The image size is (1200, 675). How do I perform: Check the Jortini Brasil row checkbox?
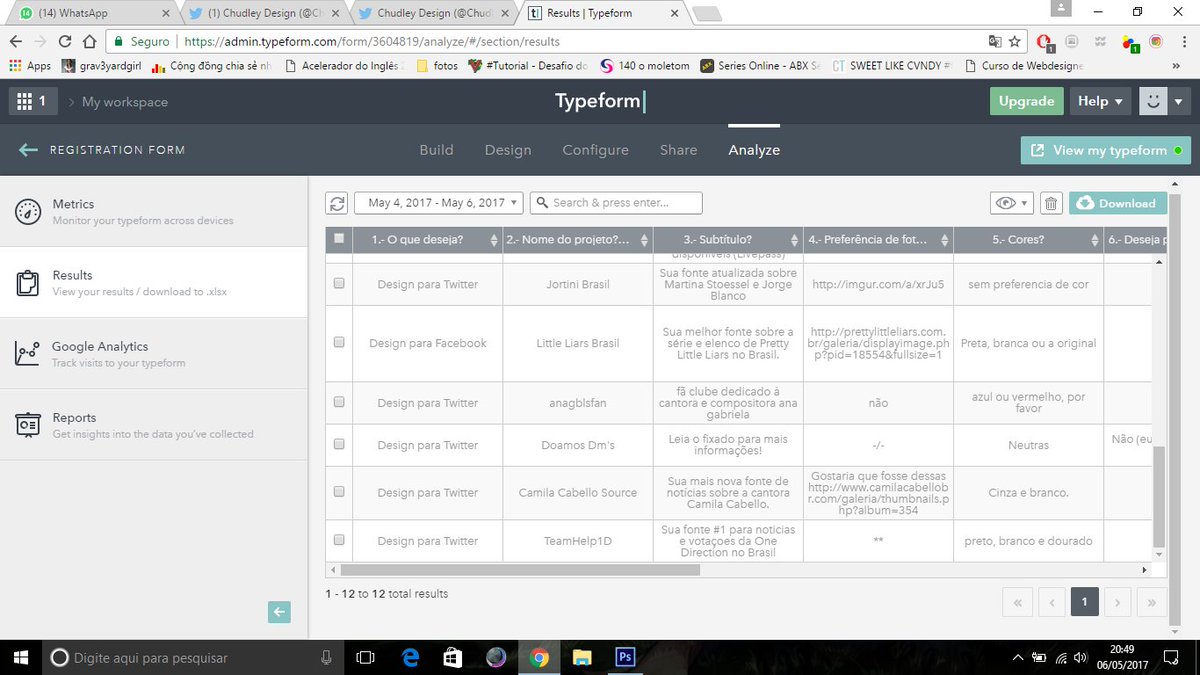click(339, 284)
